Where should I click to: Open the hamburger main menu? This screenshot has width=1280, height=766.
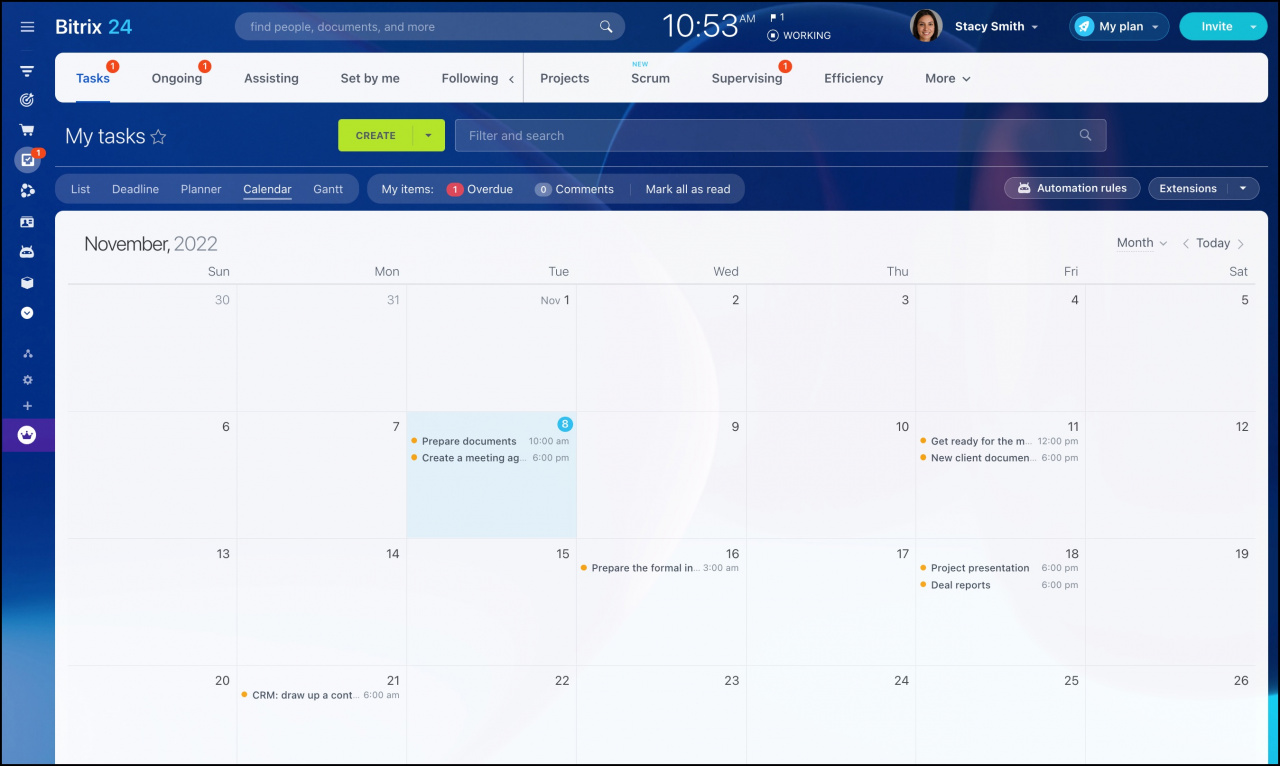27,27
